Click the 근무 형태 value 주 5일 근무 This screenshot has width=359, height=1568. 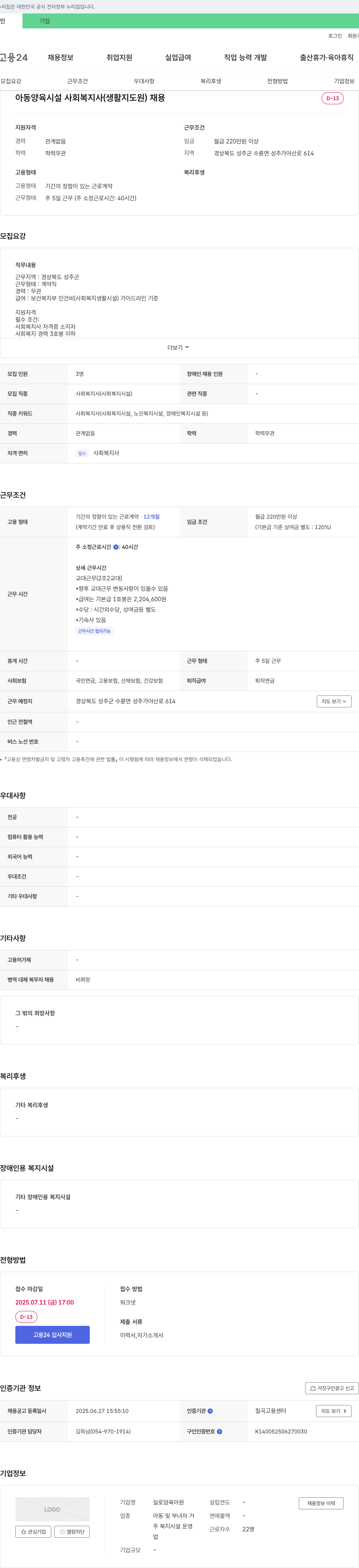pyautogui.click(x=268, y=661)
